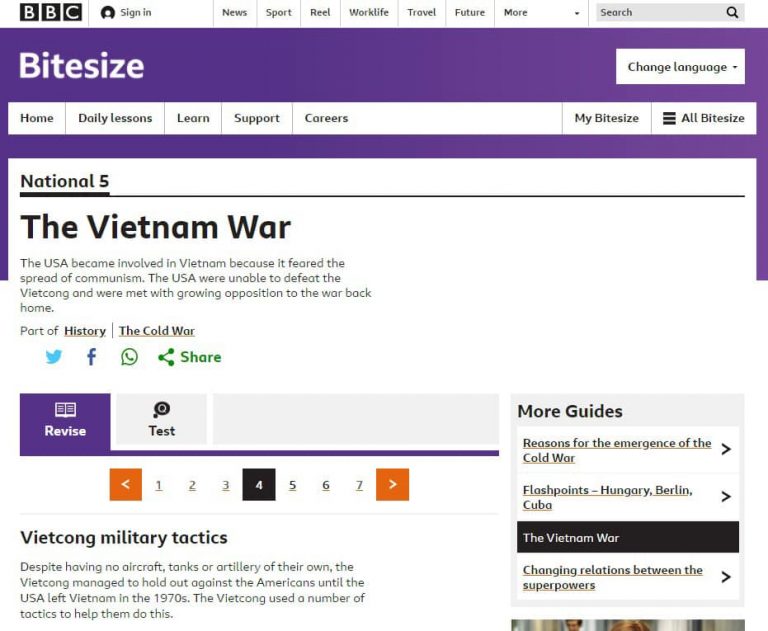The height and width of the screenshot is (631, 768).
Task: Open the News section
Action: (x=235, y=13)
